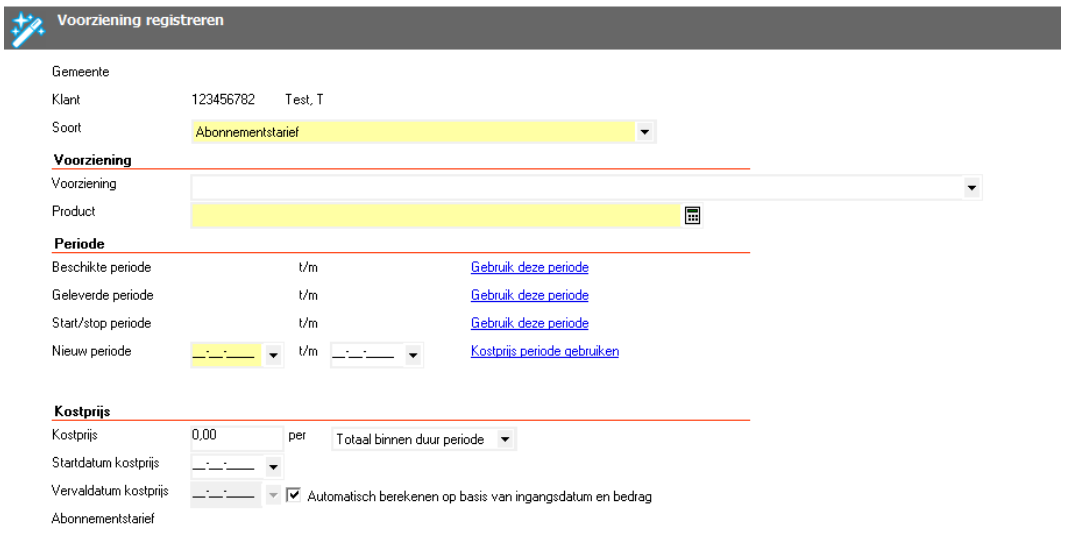Click the wizard icon in the title bar

click(21, 30)
